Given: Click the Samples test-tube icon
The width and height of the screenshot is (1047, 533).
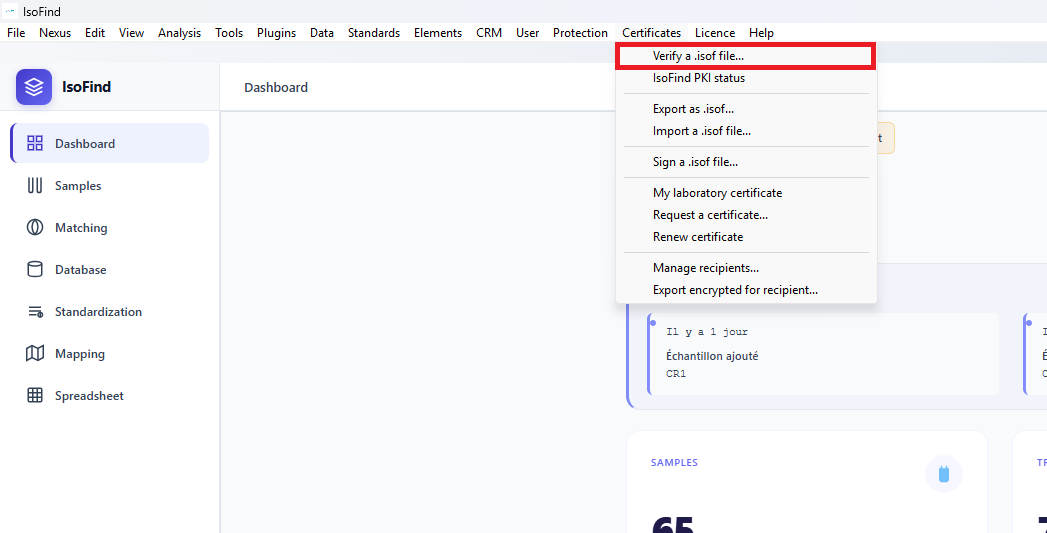Looking at the screenshot, I should tap(35, 185).
